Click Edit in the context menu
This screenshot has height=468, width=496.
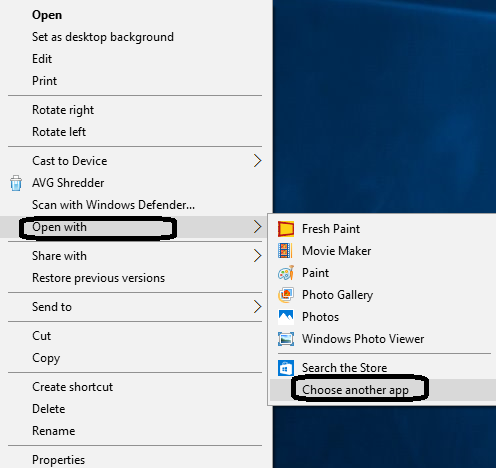[x=42, y=59]
